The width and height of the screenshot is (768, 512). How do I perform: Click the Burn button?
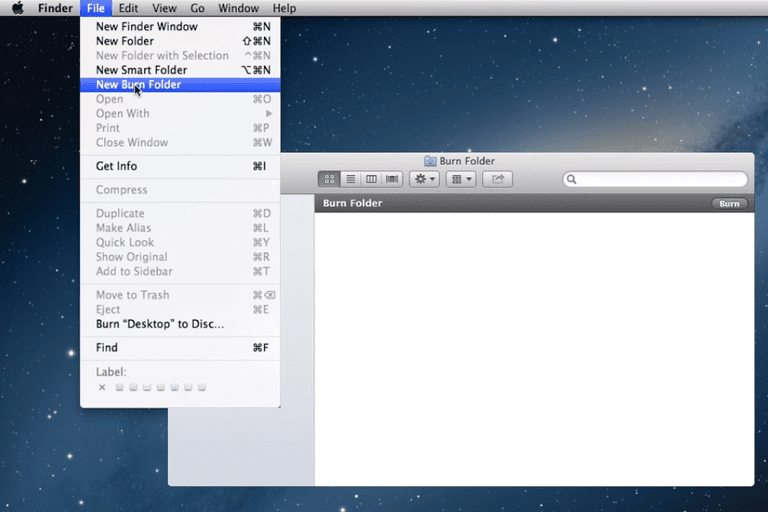click(x=729, y=204)
